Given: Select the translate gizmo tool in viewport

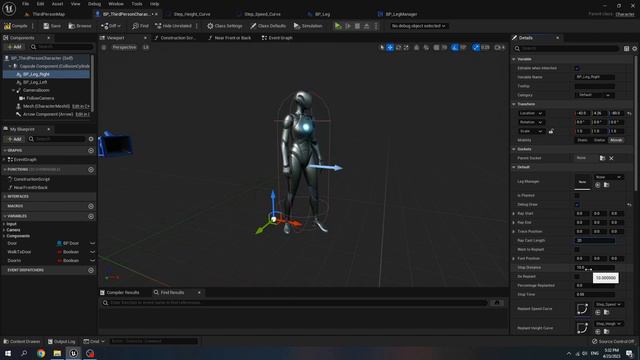Looking at the screenshot, I should tap(390, 47).
